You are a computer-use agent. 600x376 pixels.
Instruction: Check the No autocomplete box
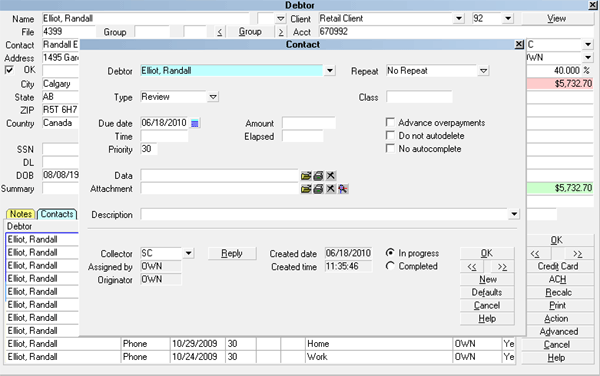click(x=390, y=148)
